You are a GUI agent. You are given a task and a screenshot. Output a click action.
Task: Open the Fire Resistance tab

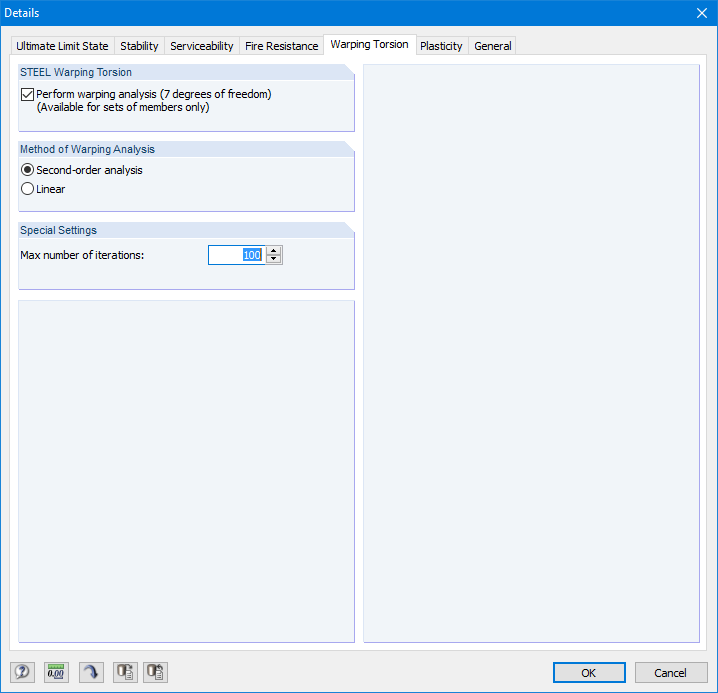[x=282, y=46]
